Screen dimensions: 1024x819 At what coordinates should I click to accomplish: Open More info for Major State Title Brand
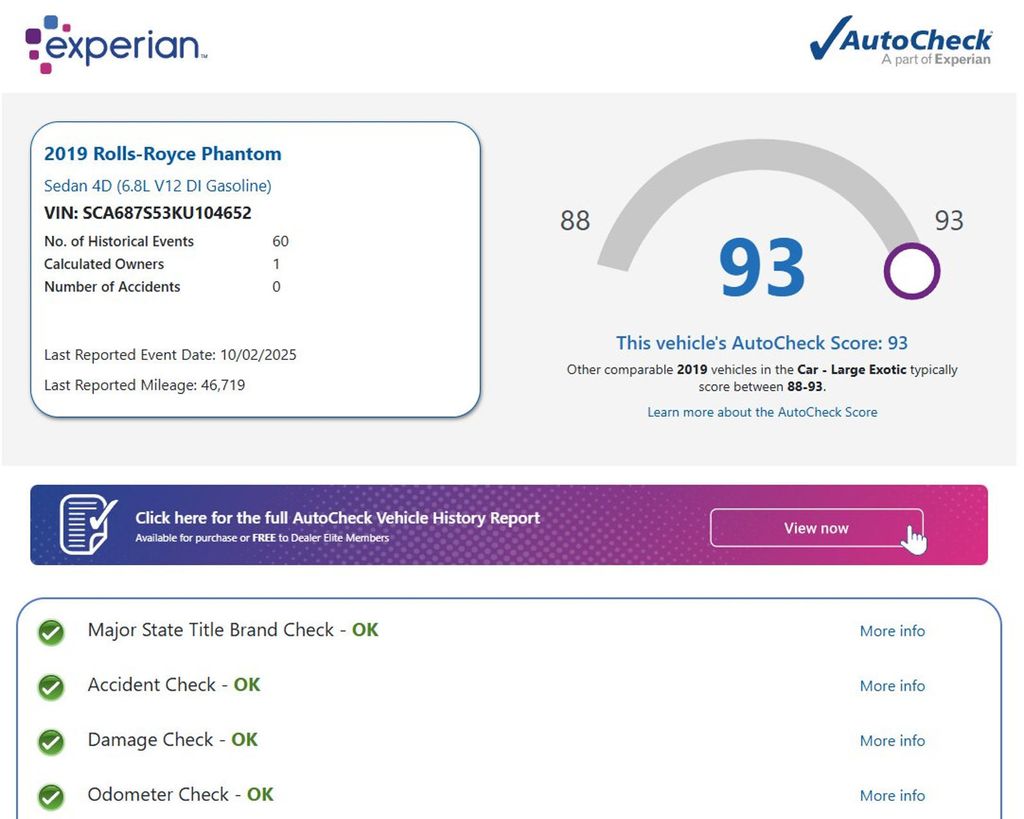click(x=892, y=631)
